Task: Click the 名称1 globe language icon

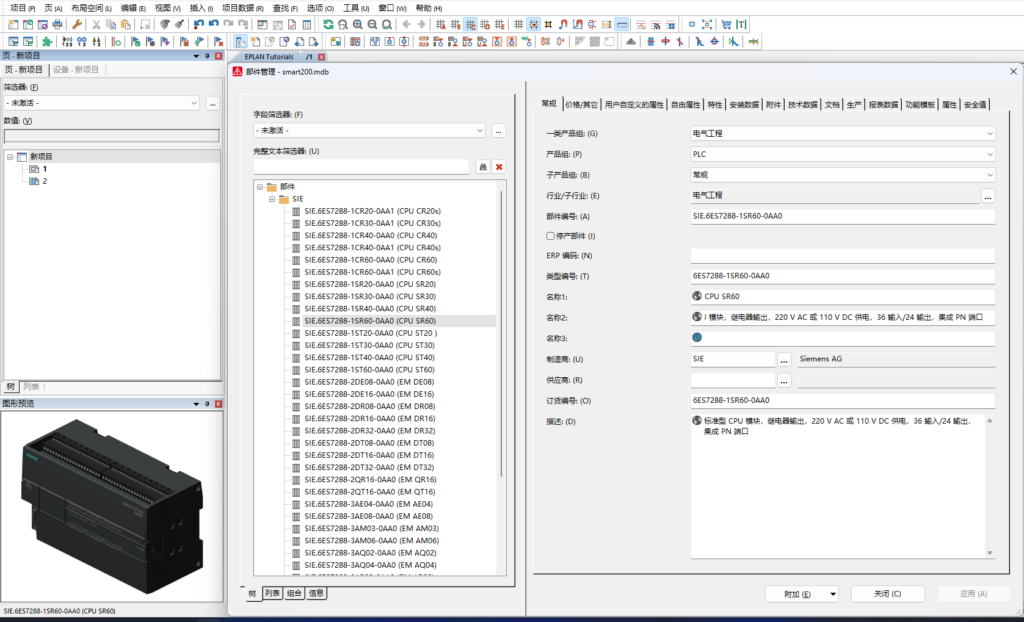Action: tap(697, 296)
